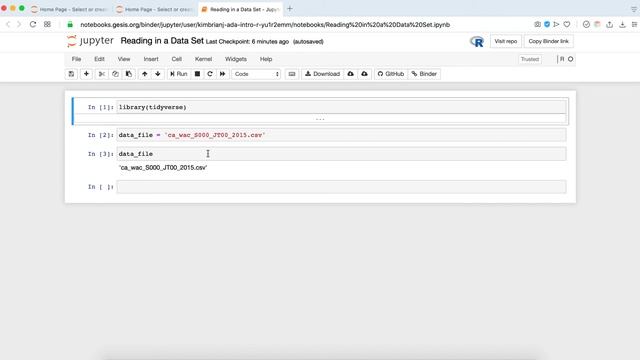Click the Download button
The image size is (640, 360).
click(322, 74)
